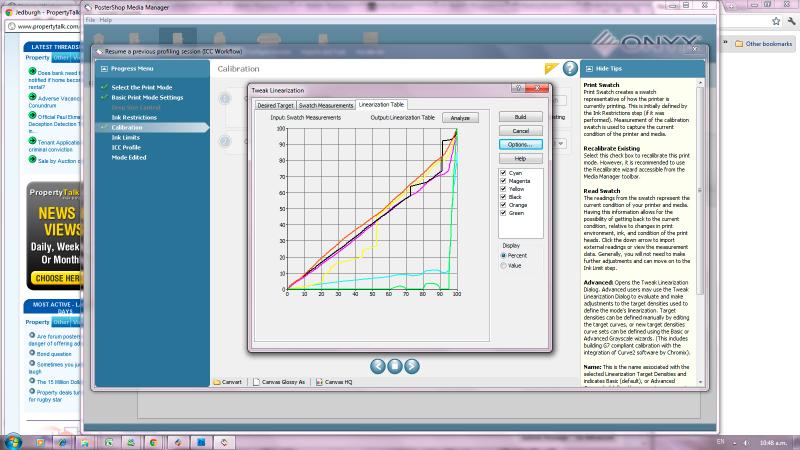This screenshot has height=450, width=800.
Task: Open the Windows Start orb
Action: [13, 442]
